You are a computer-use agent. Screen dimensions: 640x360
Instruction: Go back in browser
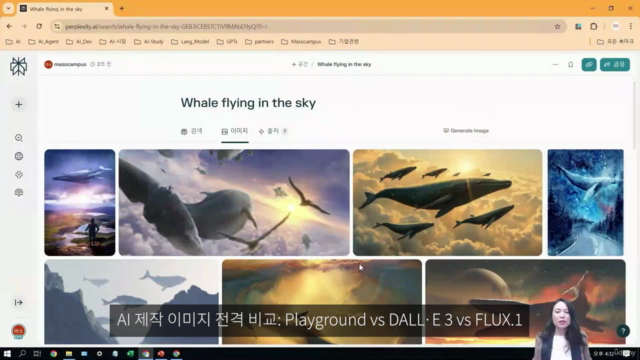9,27
